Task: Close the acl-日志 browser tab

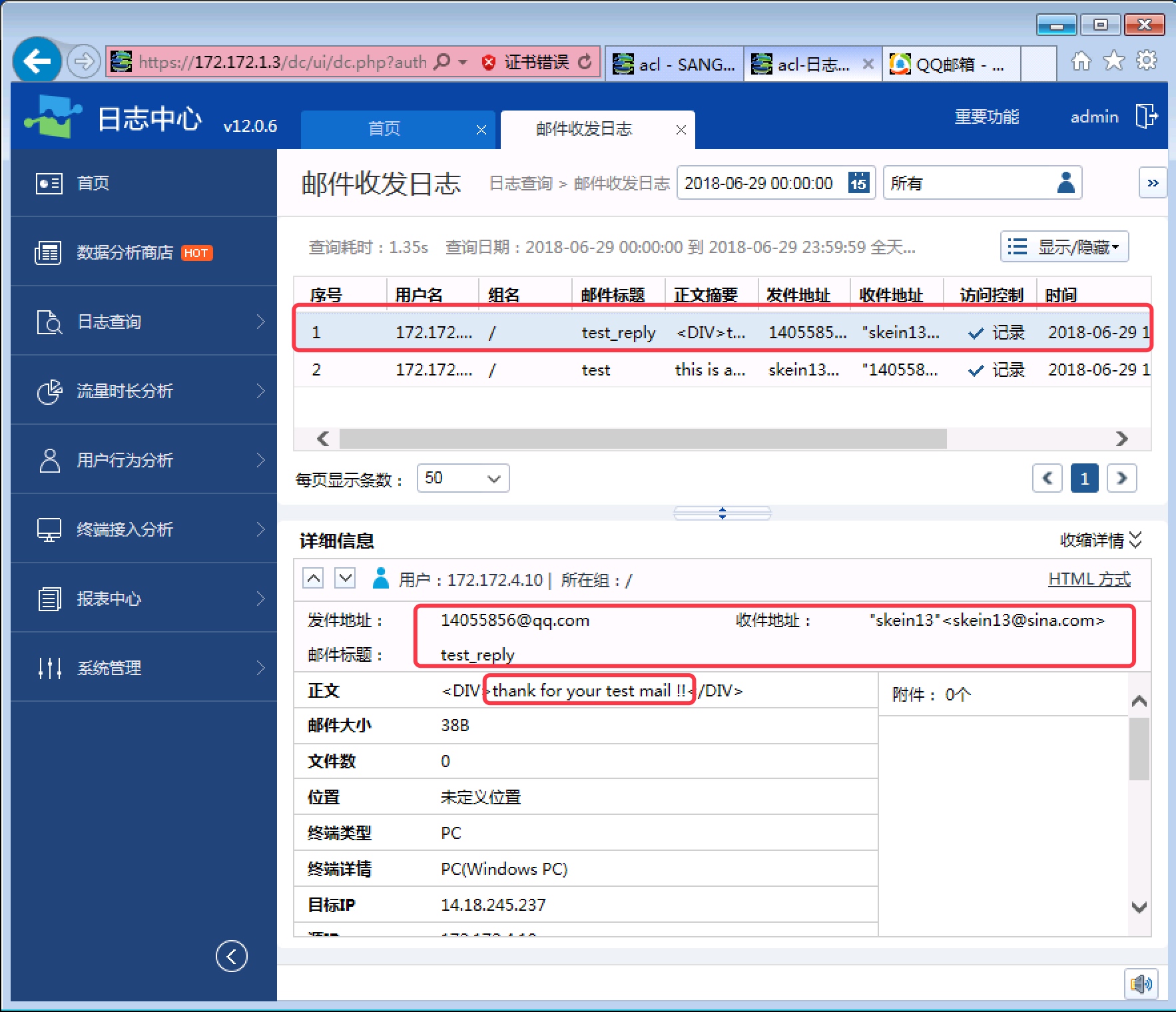Action: pyautogui.click(x=868, y=64)
